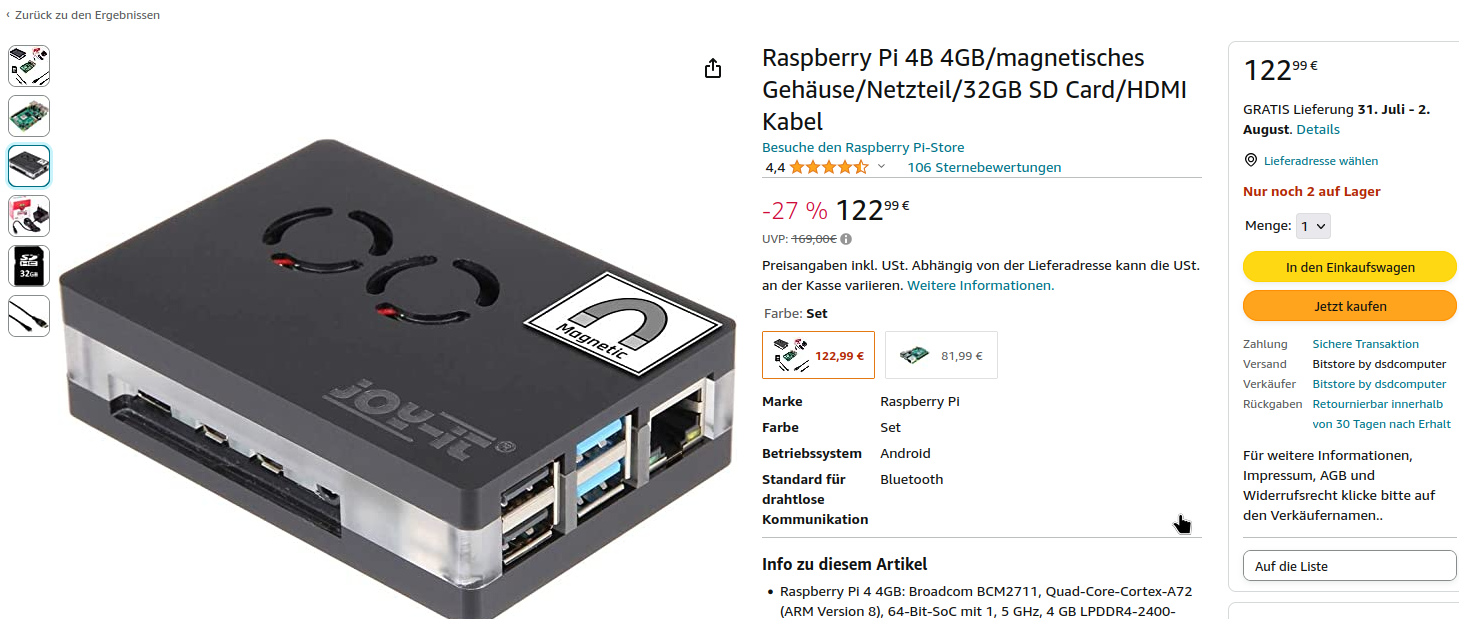Open the star rating chevron popover
The height and width of the screenshot is (619, 1459).
(x=881, y=167)
